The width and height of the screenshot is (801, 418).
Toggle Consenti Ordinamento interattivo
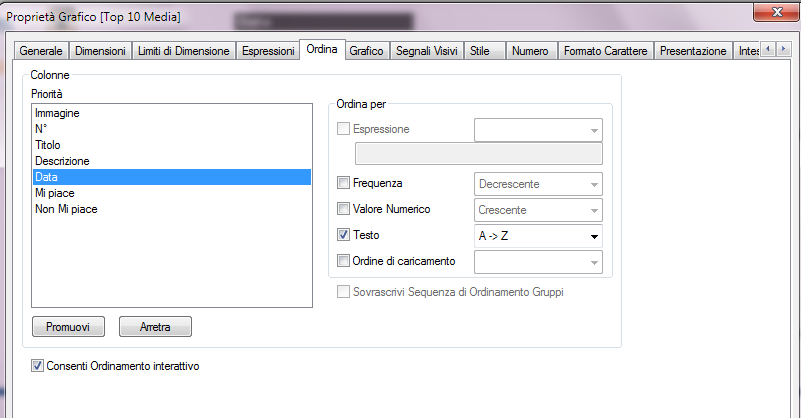(38, 366)
